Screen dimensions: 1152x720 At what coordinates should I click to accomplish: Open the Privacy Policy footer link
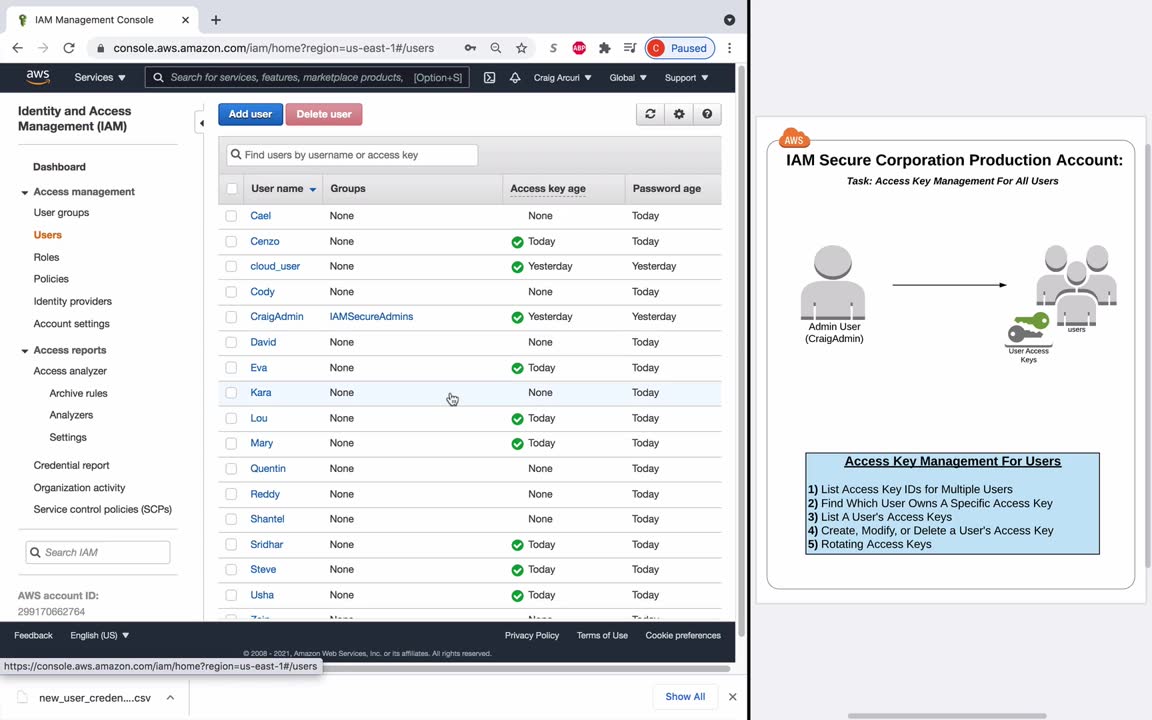pyautogui.click(x=532, y=636)
